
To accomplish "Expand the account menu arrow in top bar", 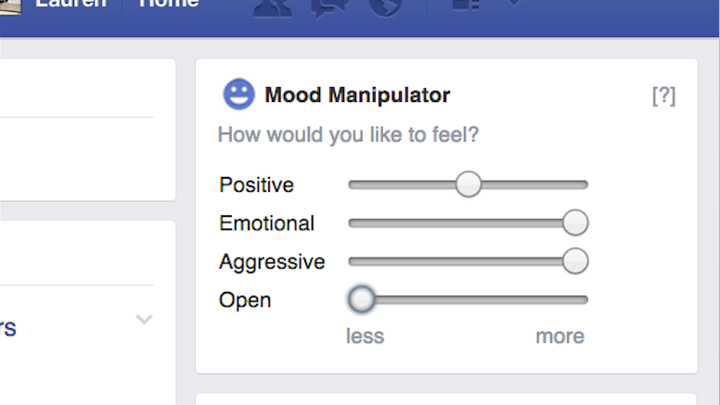I will click(x=514, y=4).
